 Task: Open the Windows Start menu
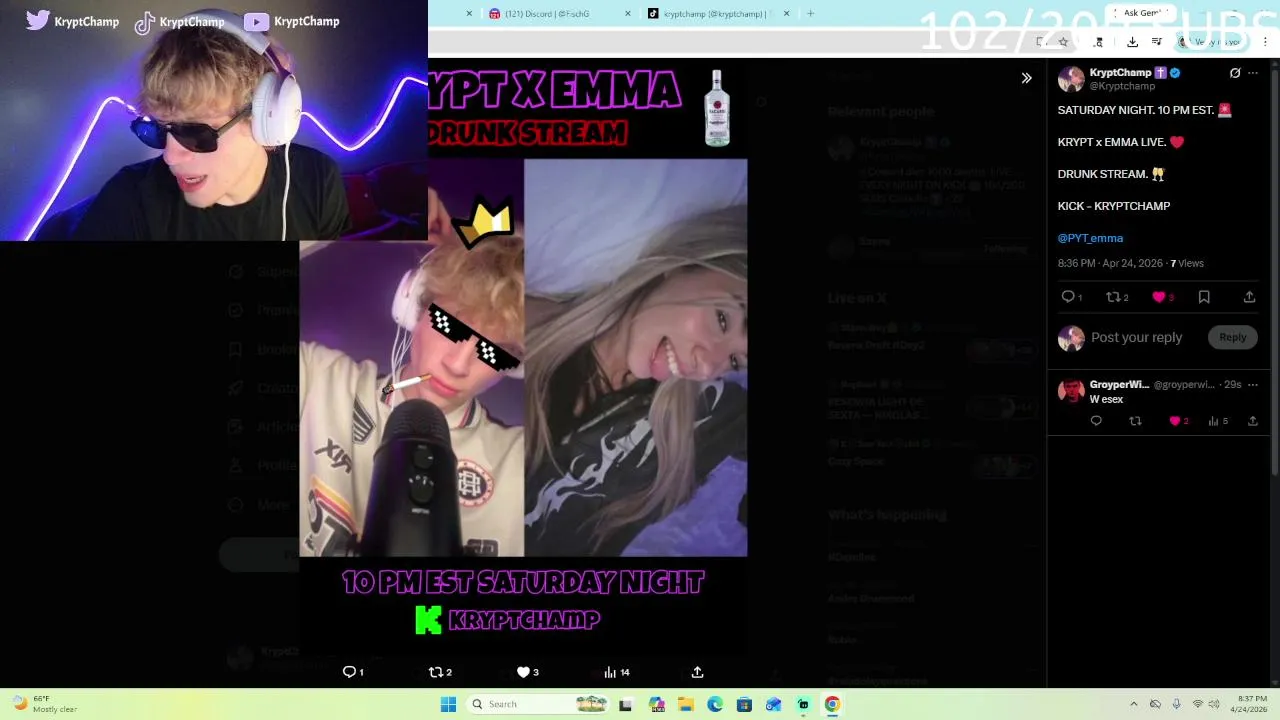point(448,704)
